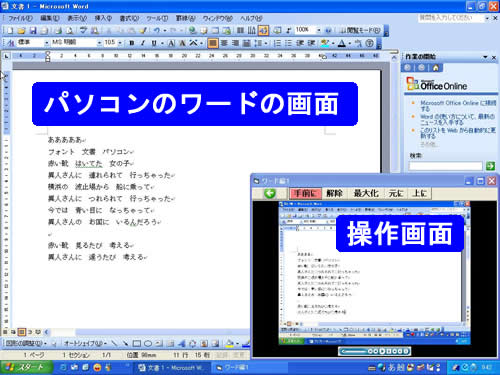Click the Format Painter brush icon

(x=143, y=31)
